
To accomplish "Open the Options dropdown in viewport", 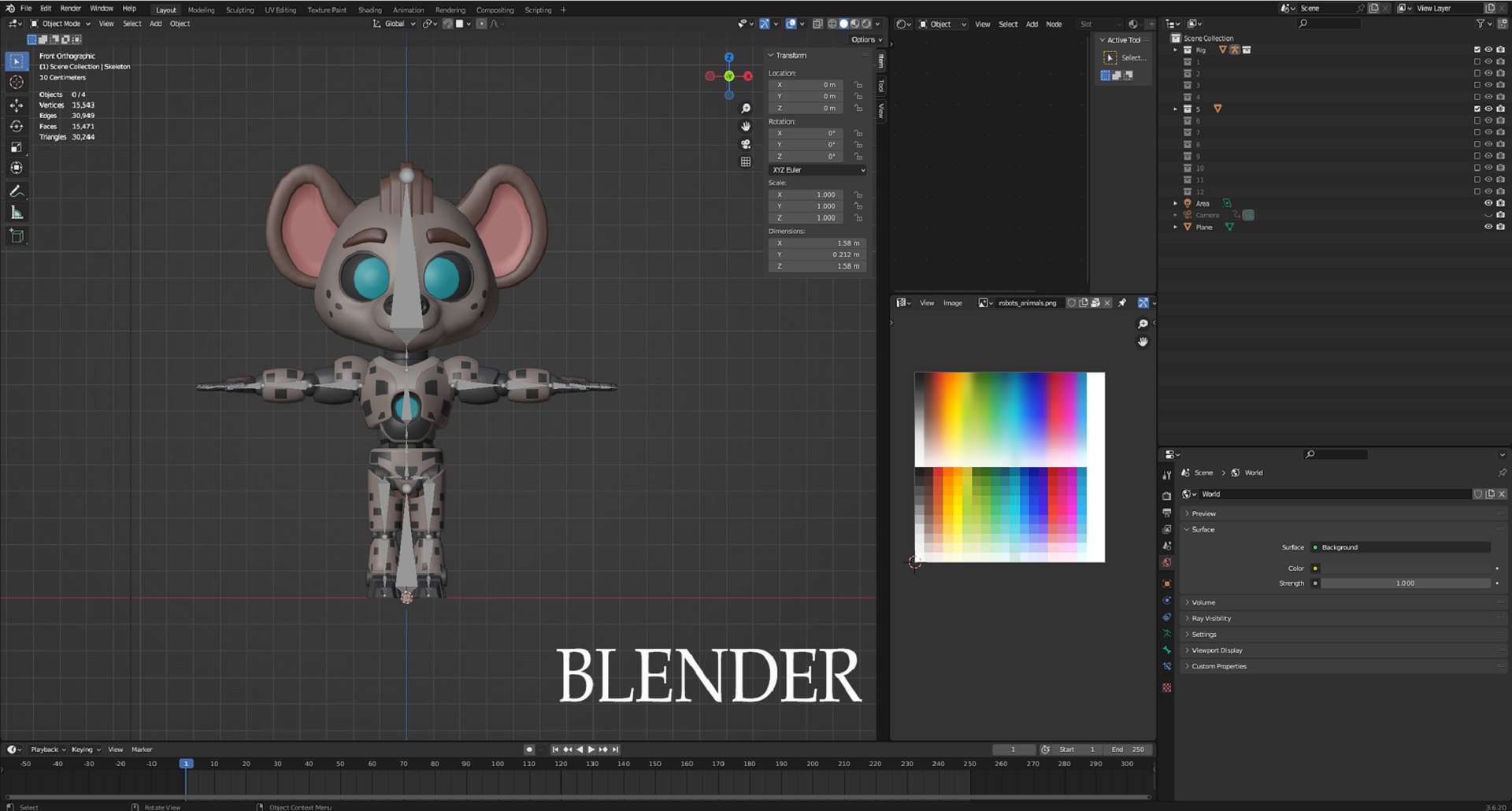I will (x=866, y=39).
